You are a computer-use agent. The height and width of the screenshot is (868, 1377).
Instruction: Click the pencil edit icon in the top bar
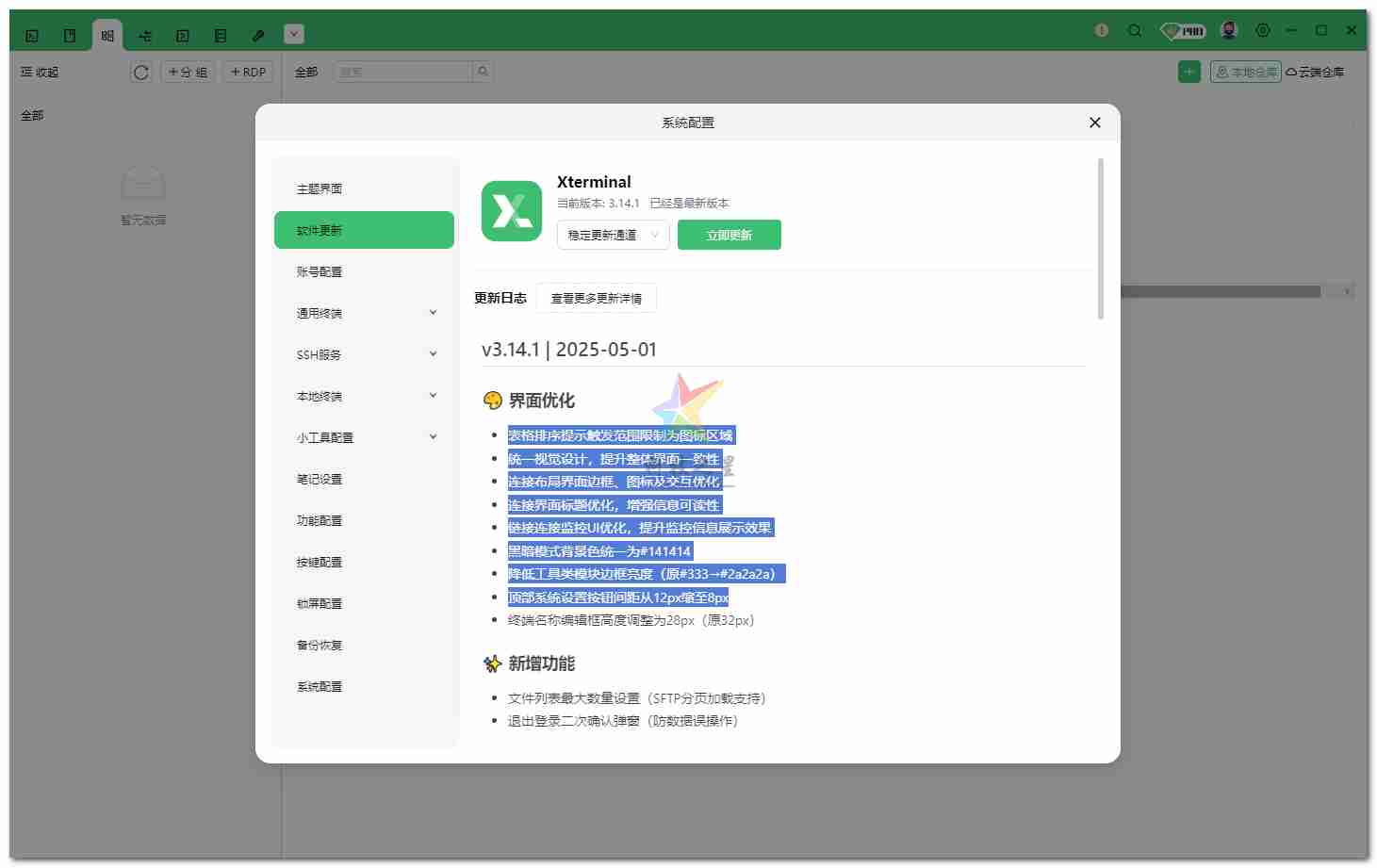[257, 35]
